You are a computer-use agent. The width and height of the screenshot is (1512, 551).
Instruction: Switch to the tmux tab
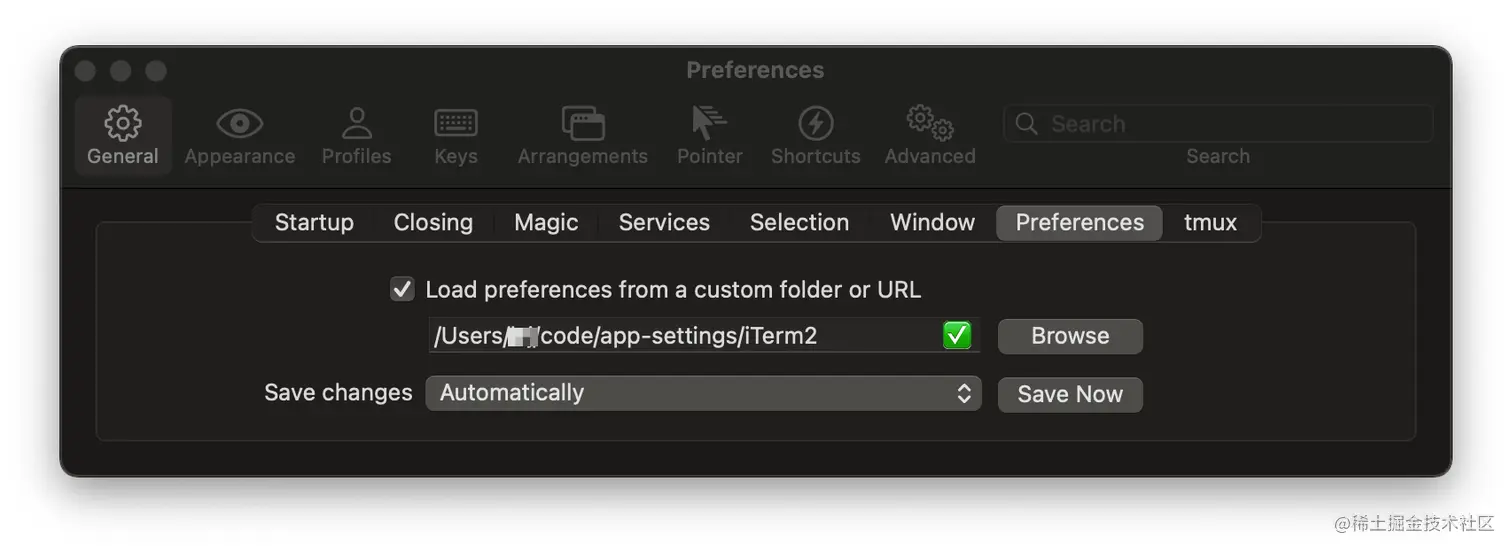pyautogui.click(x=1210, y=222)
